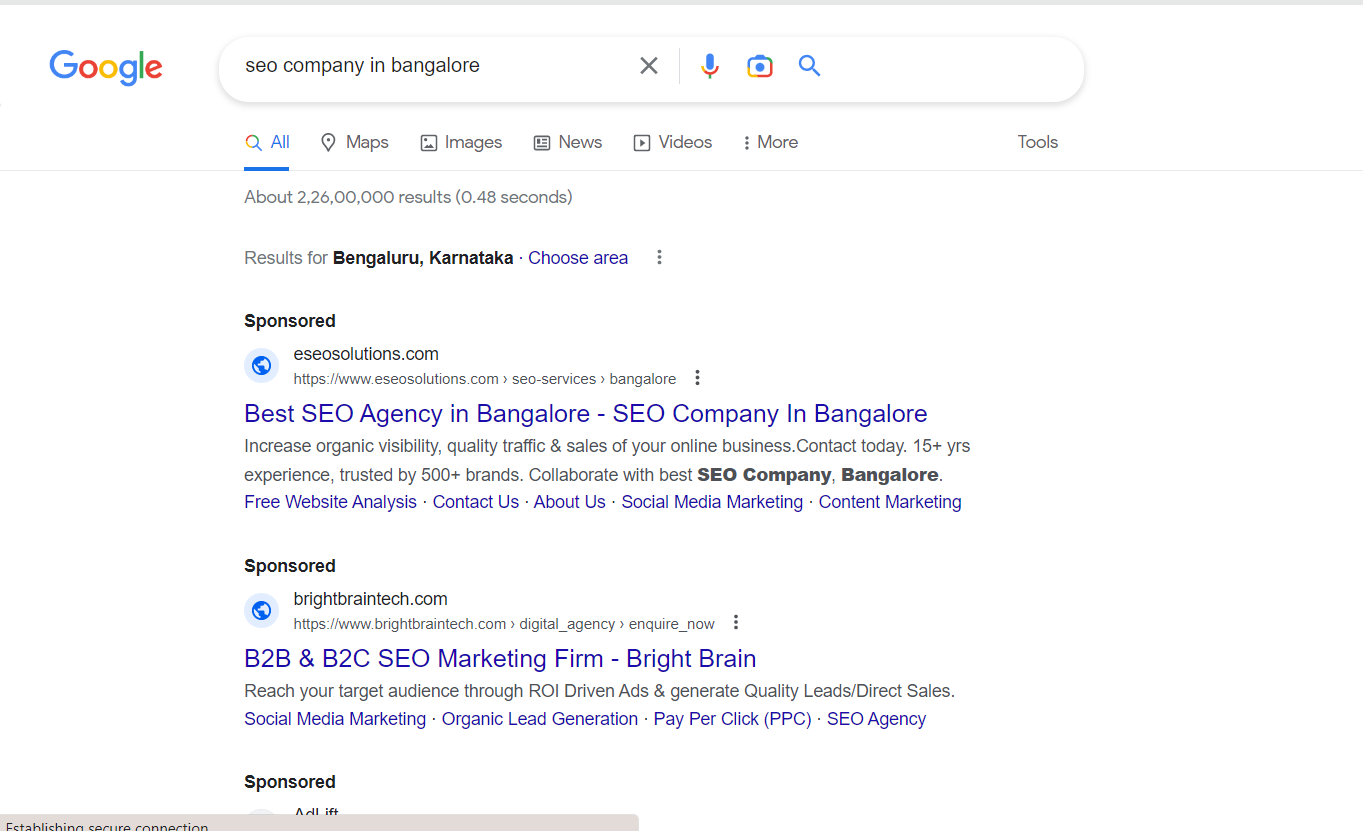1363x831 pixels.
Task: Switch to the Images tab
Action: 461,142
